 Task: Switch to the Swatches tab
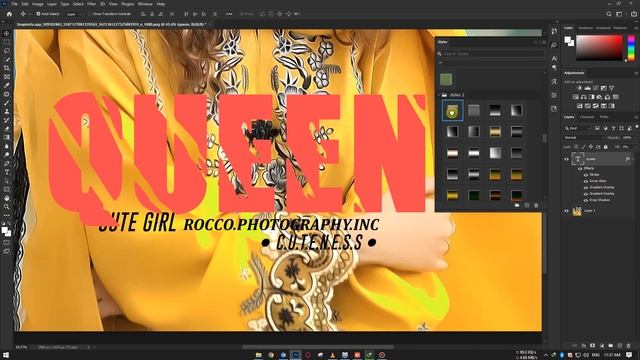(585, 28)
